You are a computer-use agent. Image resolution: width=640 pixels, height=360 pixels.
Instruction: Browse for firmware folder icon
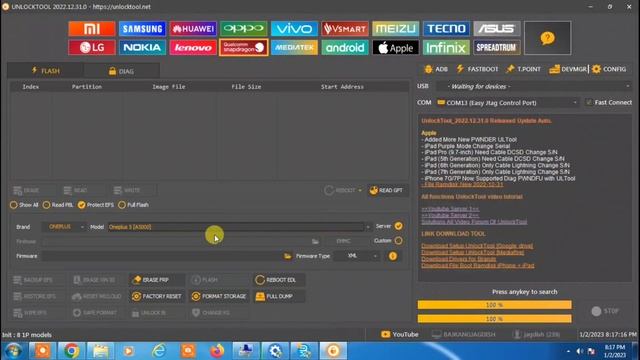[287, 256]
